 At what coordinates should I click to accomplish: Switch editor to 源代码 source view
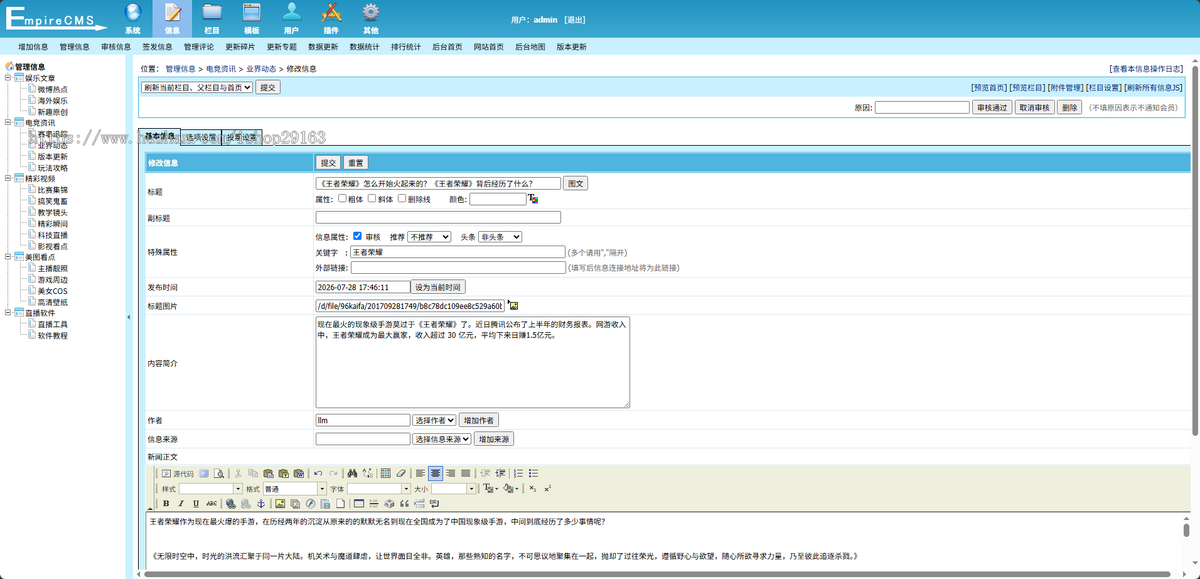point(178,473)
